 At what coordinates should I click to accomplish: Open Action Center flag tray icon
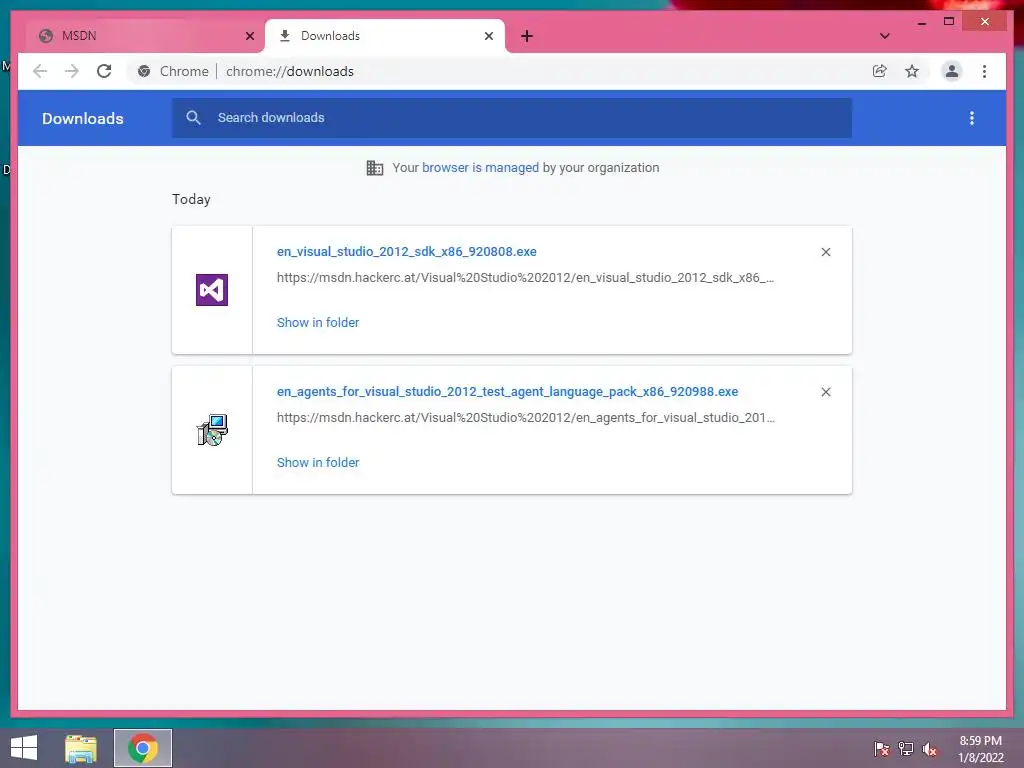[882, 748]
